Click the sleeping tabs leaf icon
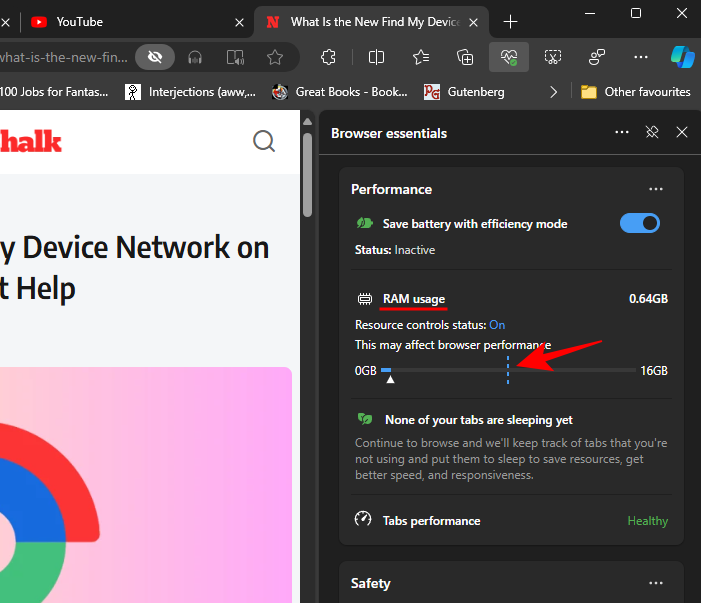Image resolution: width=701 pixels, height=603 pixels. point(365,419)
